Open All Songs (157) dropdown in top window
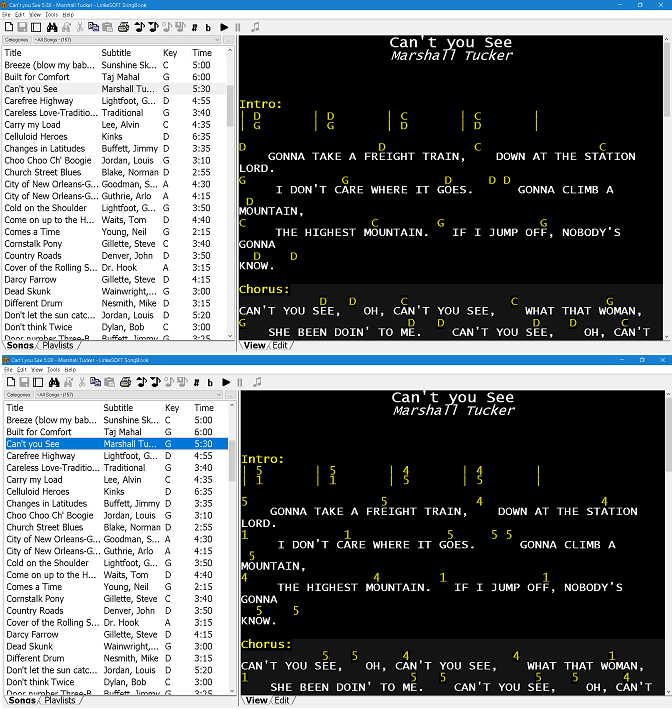This screenshot has height=710, width=672. 127,40
